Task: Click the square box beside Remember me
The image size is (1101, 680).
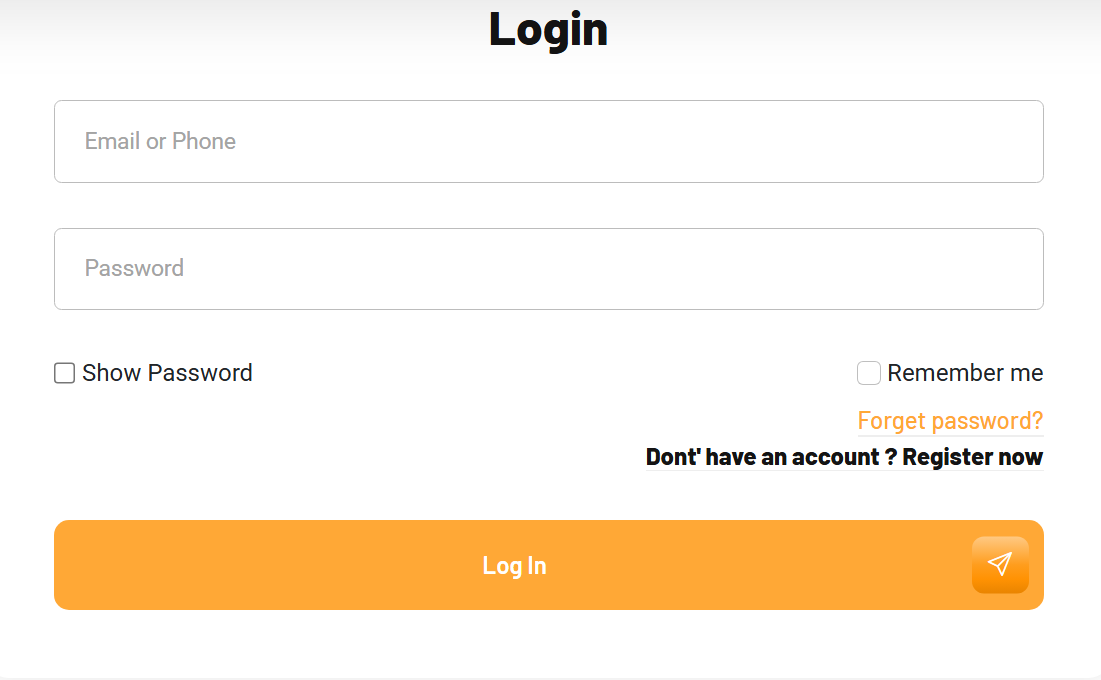Action: pyautogui.click(x=869, y=373)
